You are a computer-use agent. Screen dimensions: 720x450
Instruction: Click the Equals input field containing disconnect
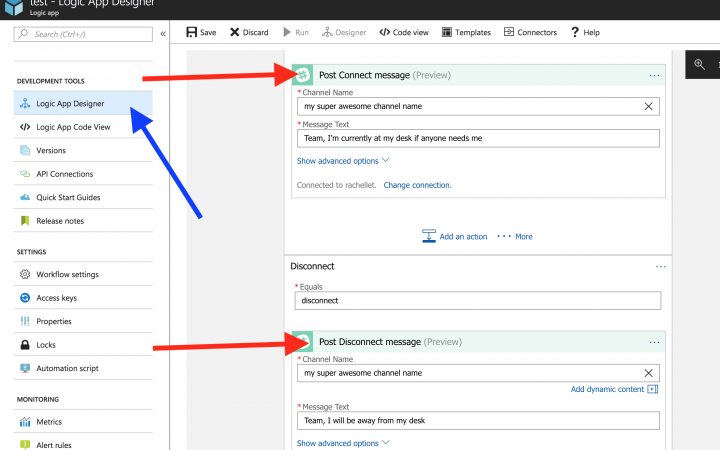coord(478,300)
